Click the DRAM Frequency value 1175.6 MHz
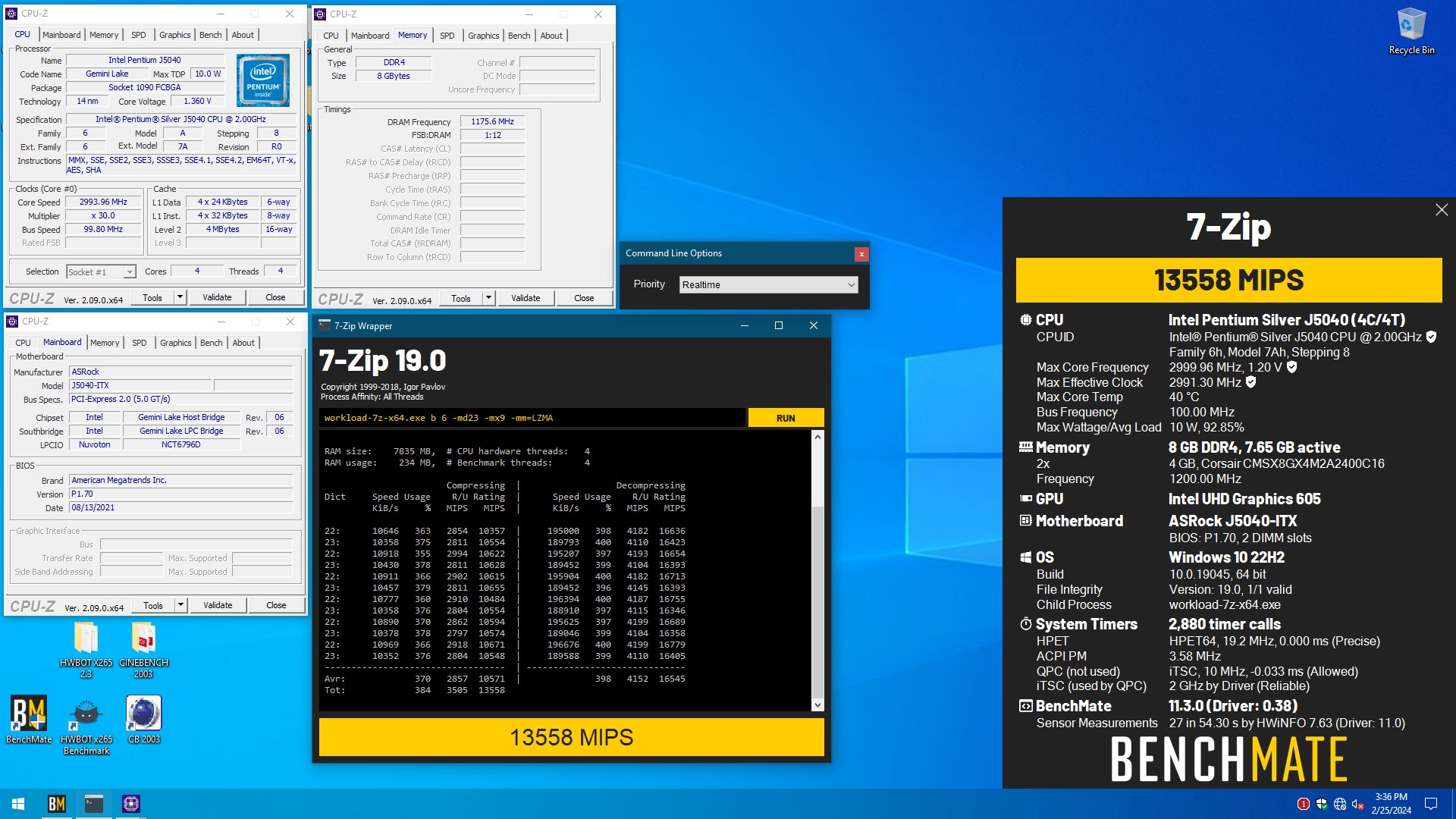This screenshot has width=1456, height=819. (x=492, y=121)
